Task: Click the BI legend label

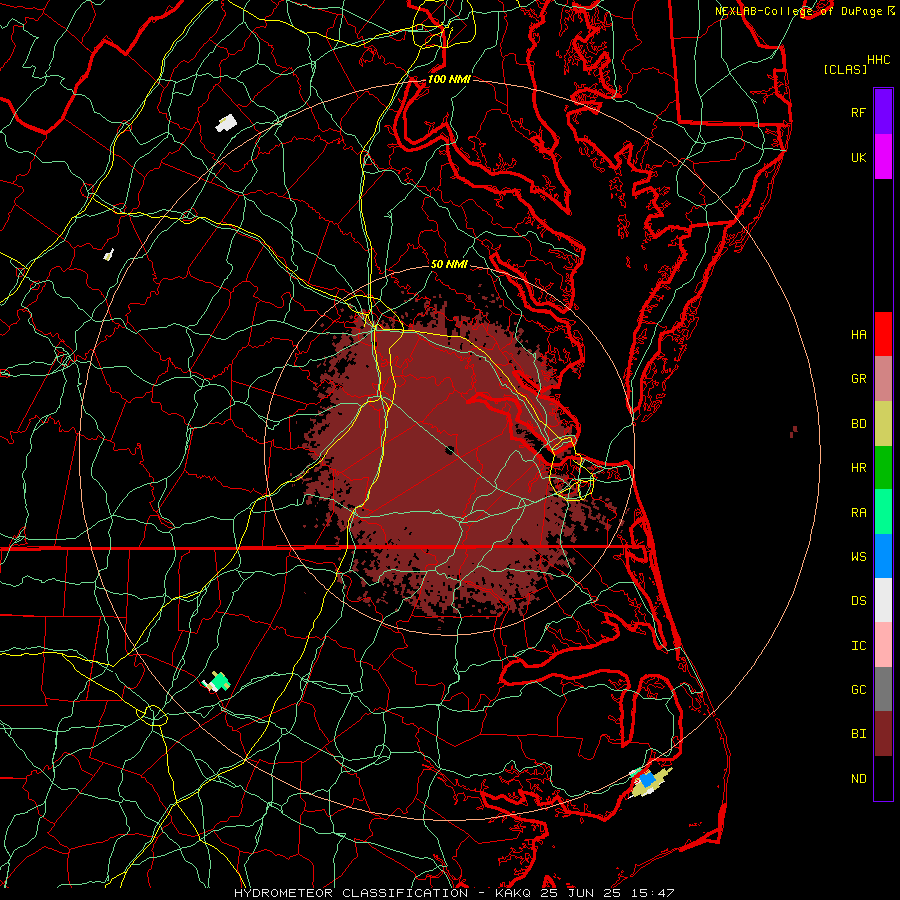Action: point(859,734)
